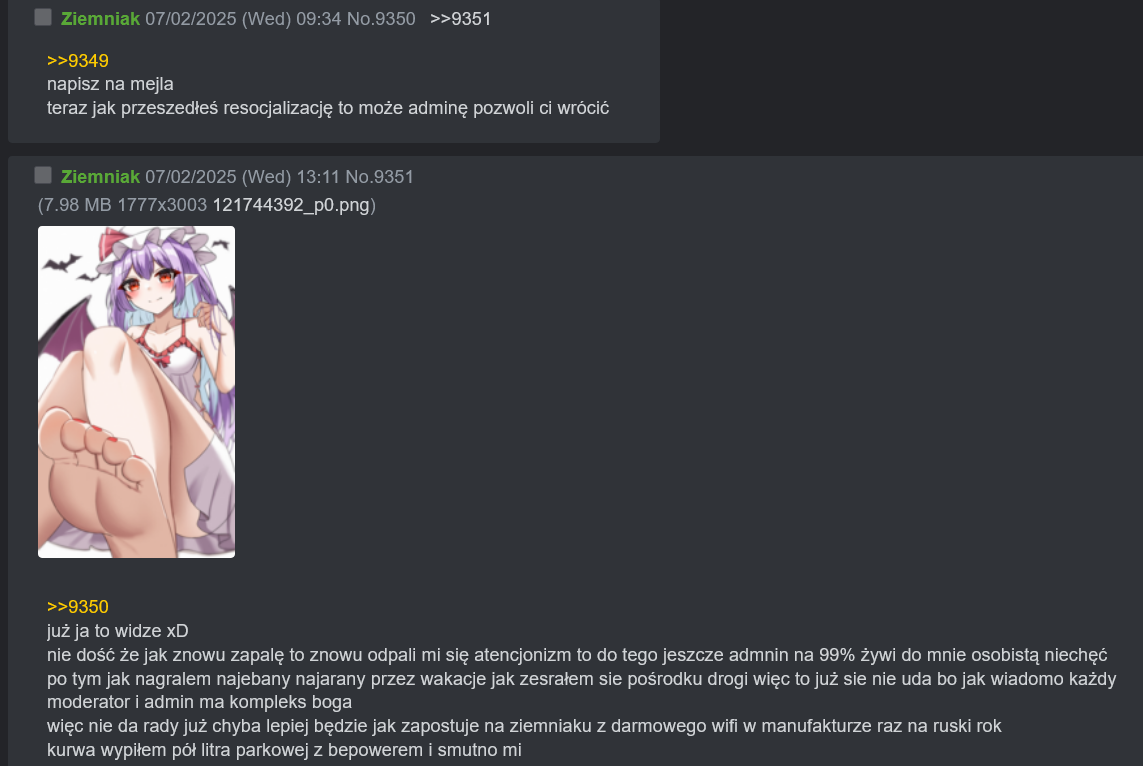
Task: Click the line starting 'teraz jak przeszedłeś resocjalizację'
Action: point(328,108)
